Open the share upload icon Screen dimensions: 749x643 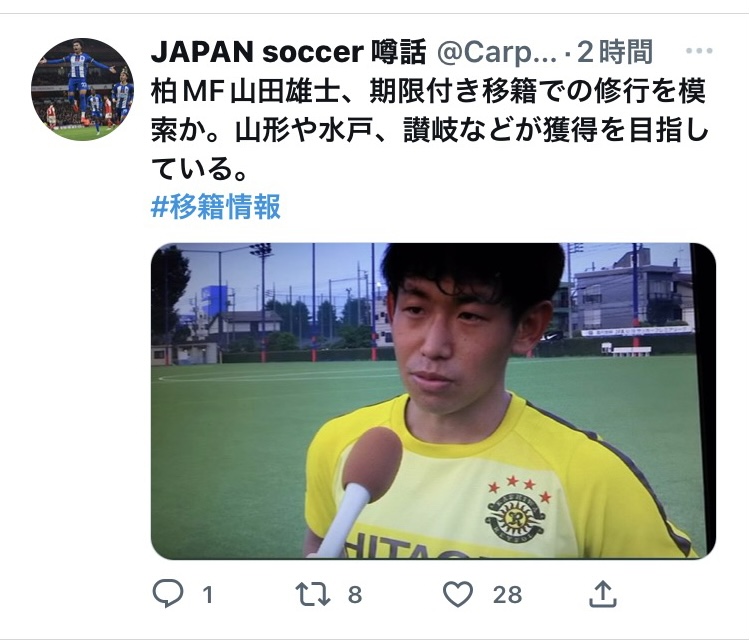(x=603, y=593)
